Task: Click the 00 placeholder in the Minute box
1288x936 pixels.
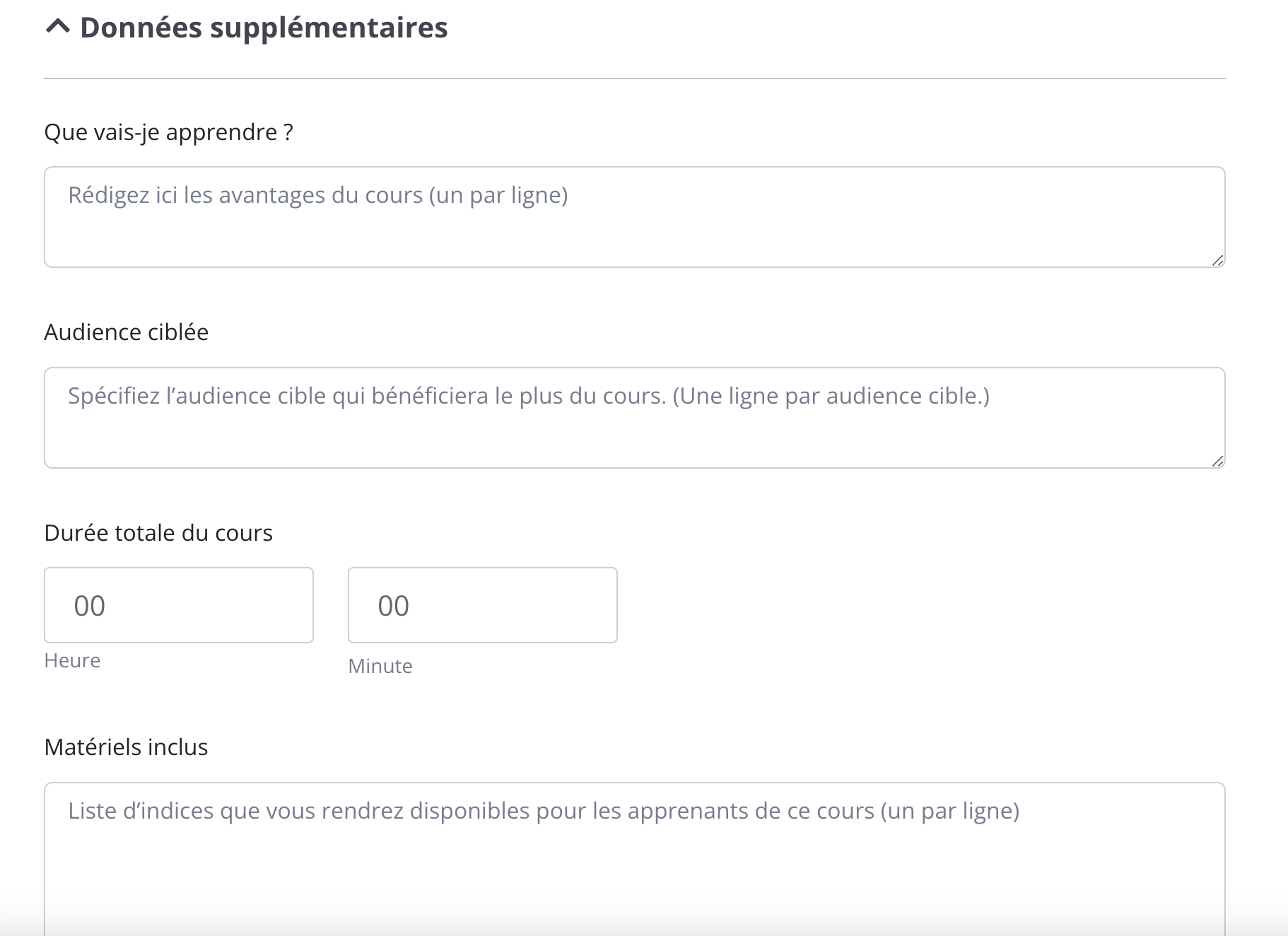Action: coord(394,606)
